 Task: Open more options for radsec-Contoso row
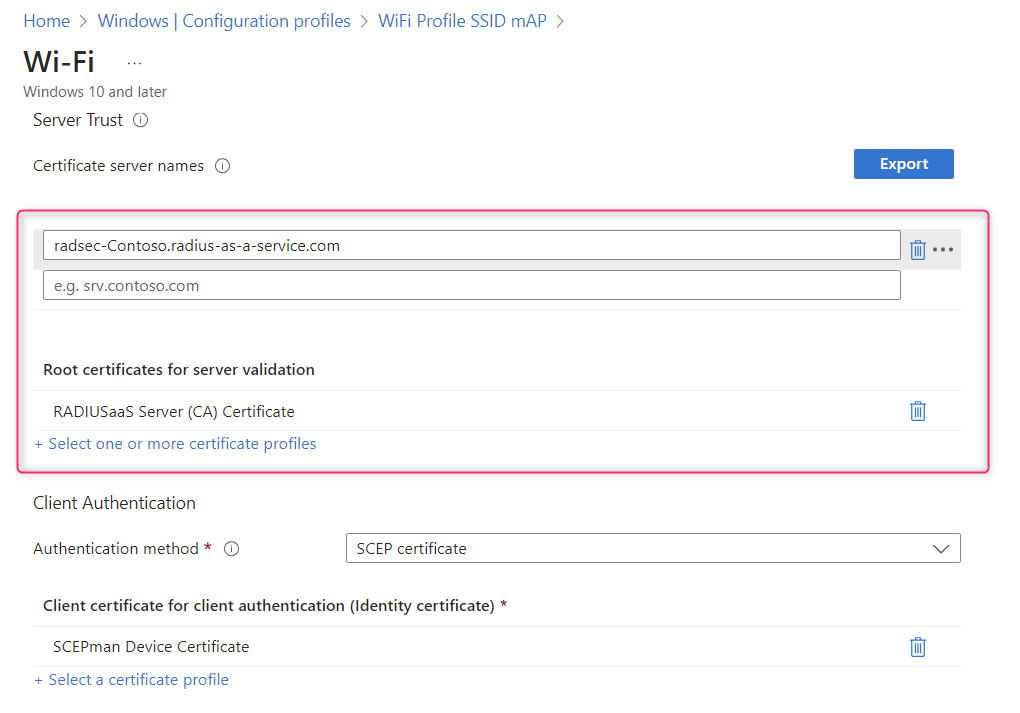943,249
